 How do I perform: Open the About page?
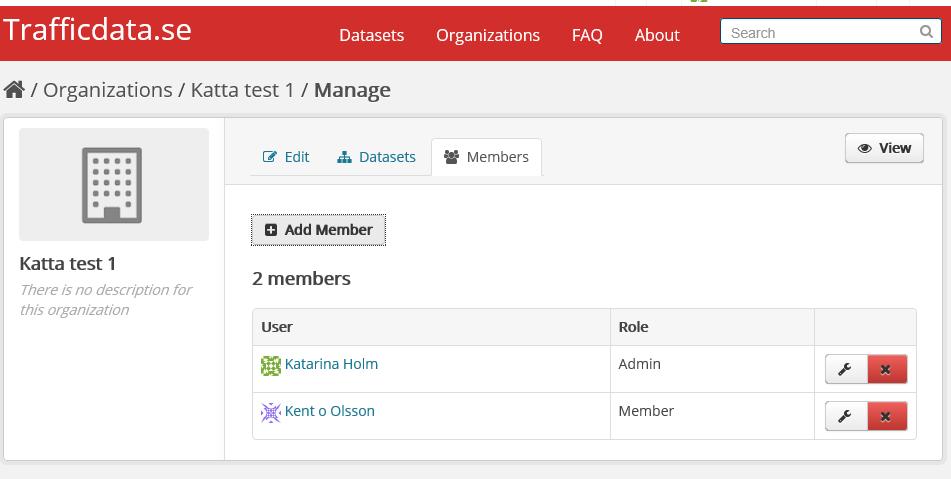click(657, 35)
